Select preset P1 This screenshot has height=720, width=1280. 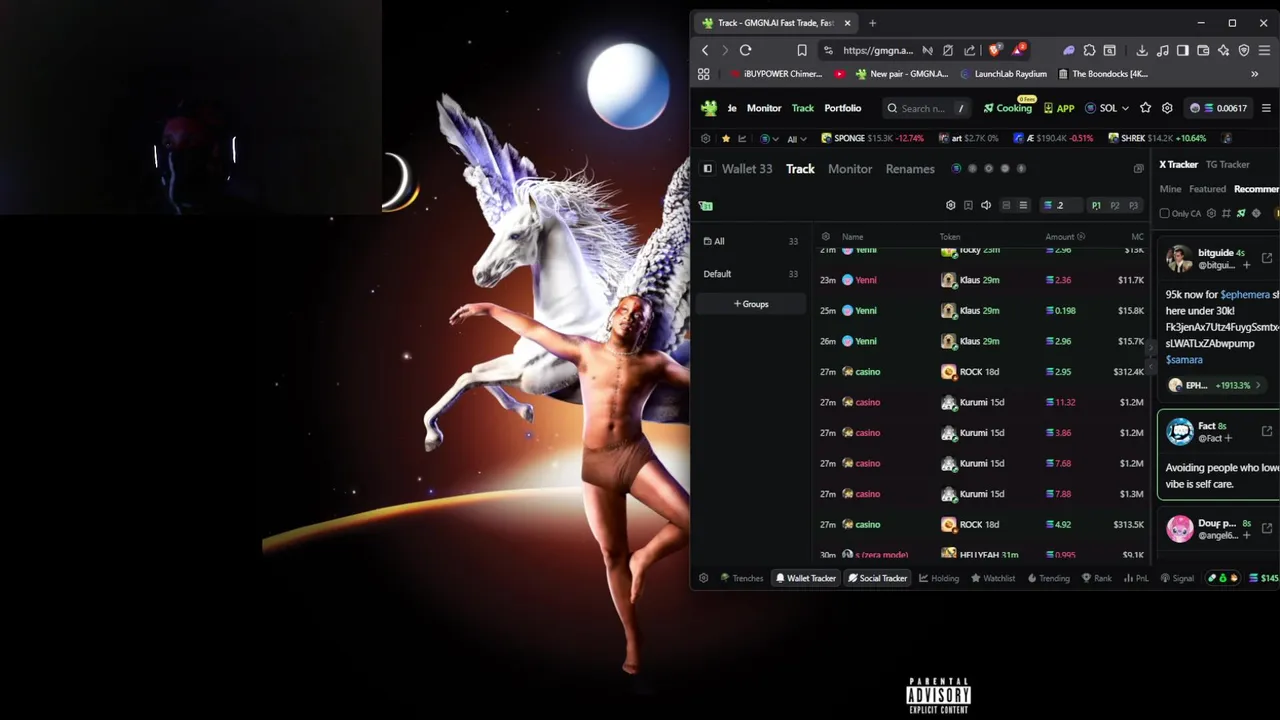pos(1096,205)
